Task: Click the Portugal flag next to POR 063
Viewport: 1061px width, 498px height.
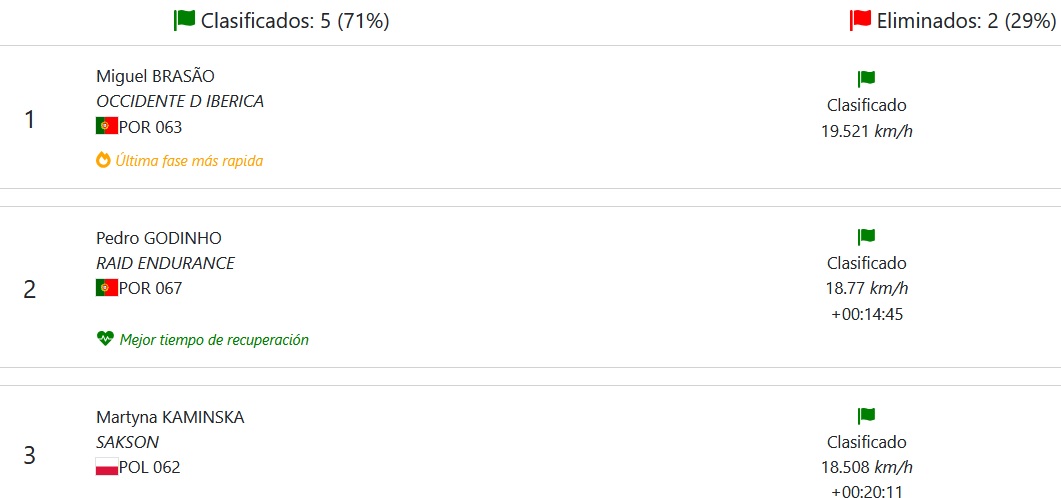Action: point(107,126)
